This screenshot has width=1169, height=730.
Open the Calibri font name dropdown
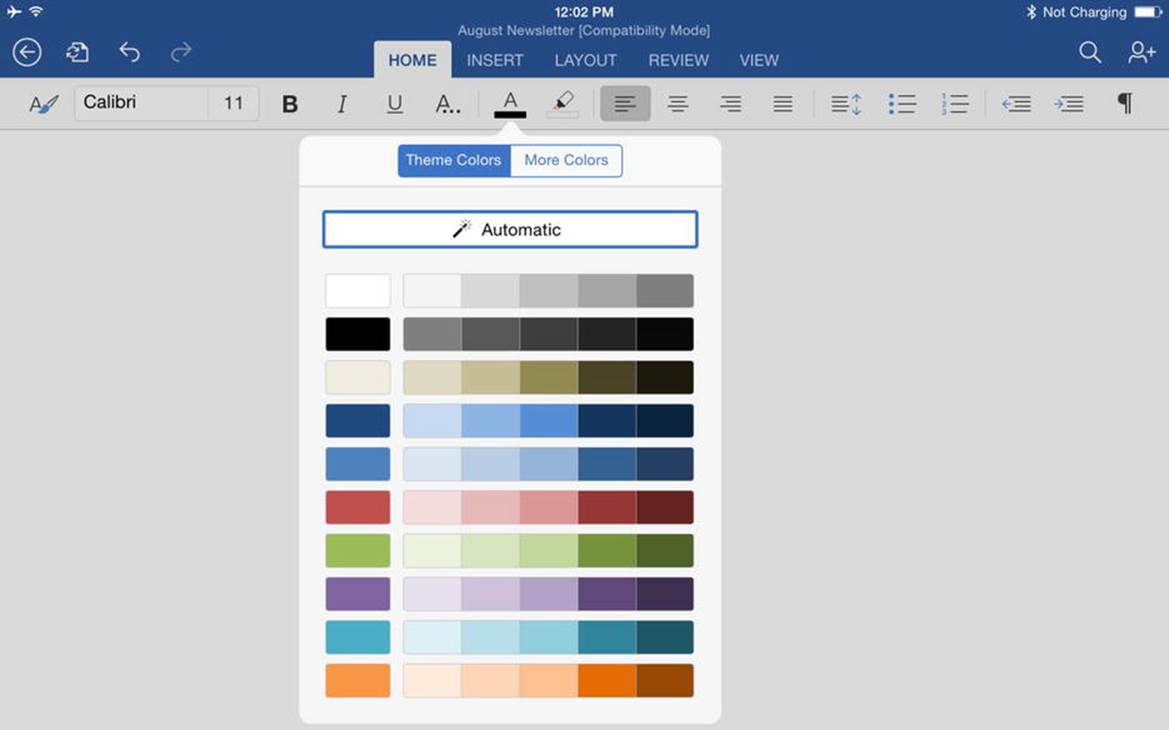(x=141, y=103)
